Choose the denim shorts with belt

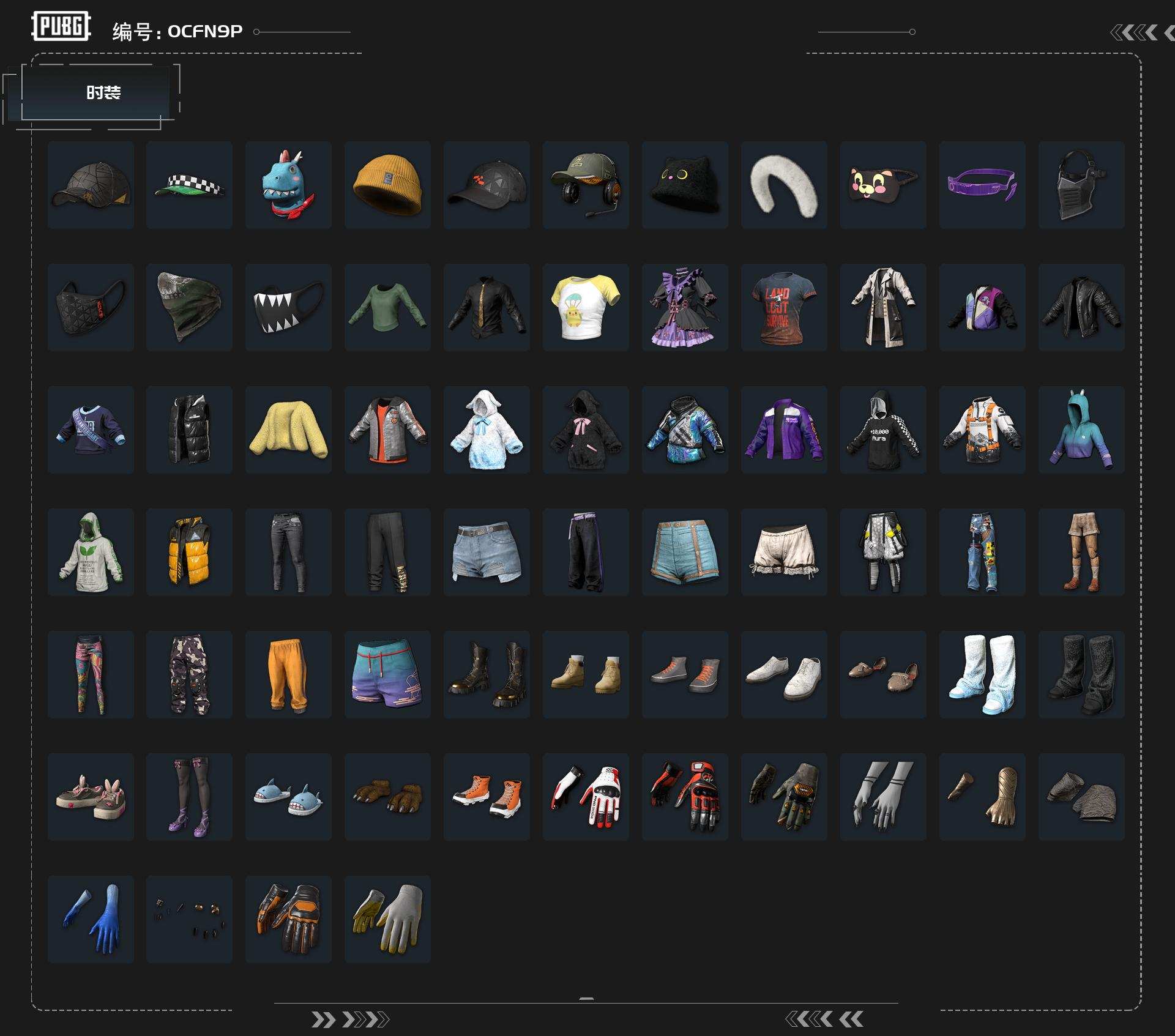pyautogui.click(x=487, y=552)
